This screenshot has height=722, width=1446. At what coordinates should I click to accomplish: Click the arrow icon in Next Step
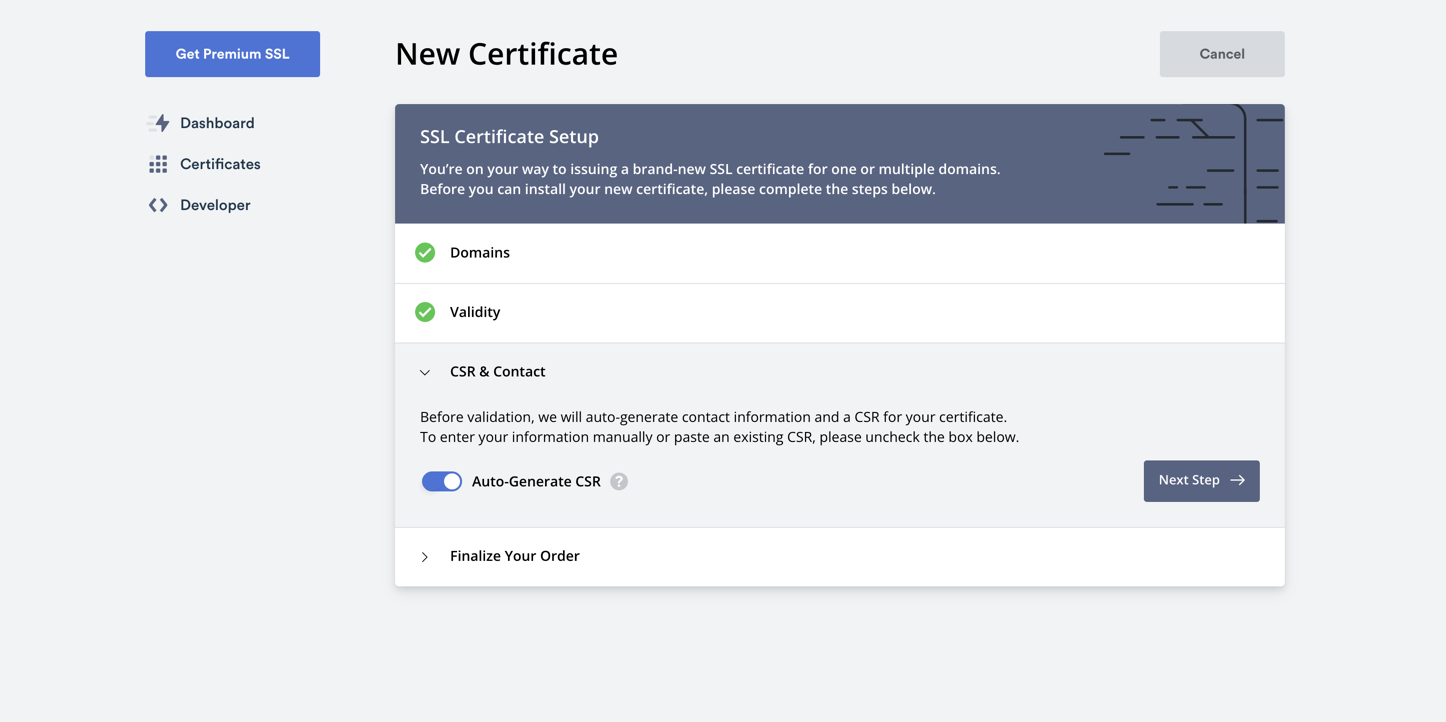[1238, 481]
